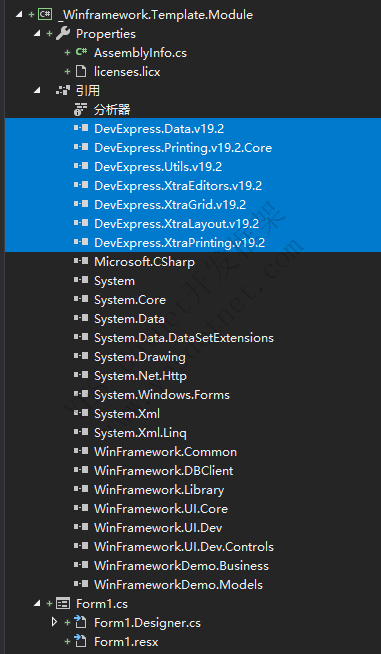The width and height of the screenshot is (381, 654).
Task: Click the form icon beside Form1.cs
Action: 63,604
